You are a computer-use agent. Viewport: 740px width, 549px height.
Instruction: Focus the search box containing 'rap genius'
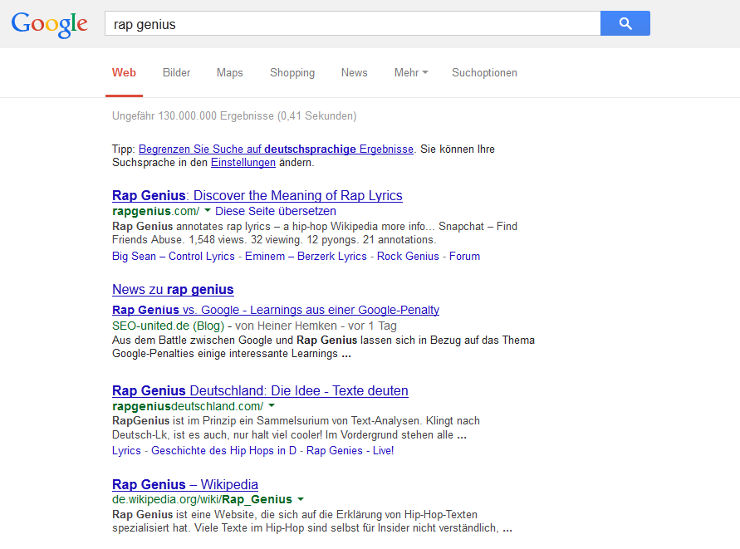click(353, 24)
